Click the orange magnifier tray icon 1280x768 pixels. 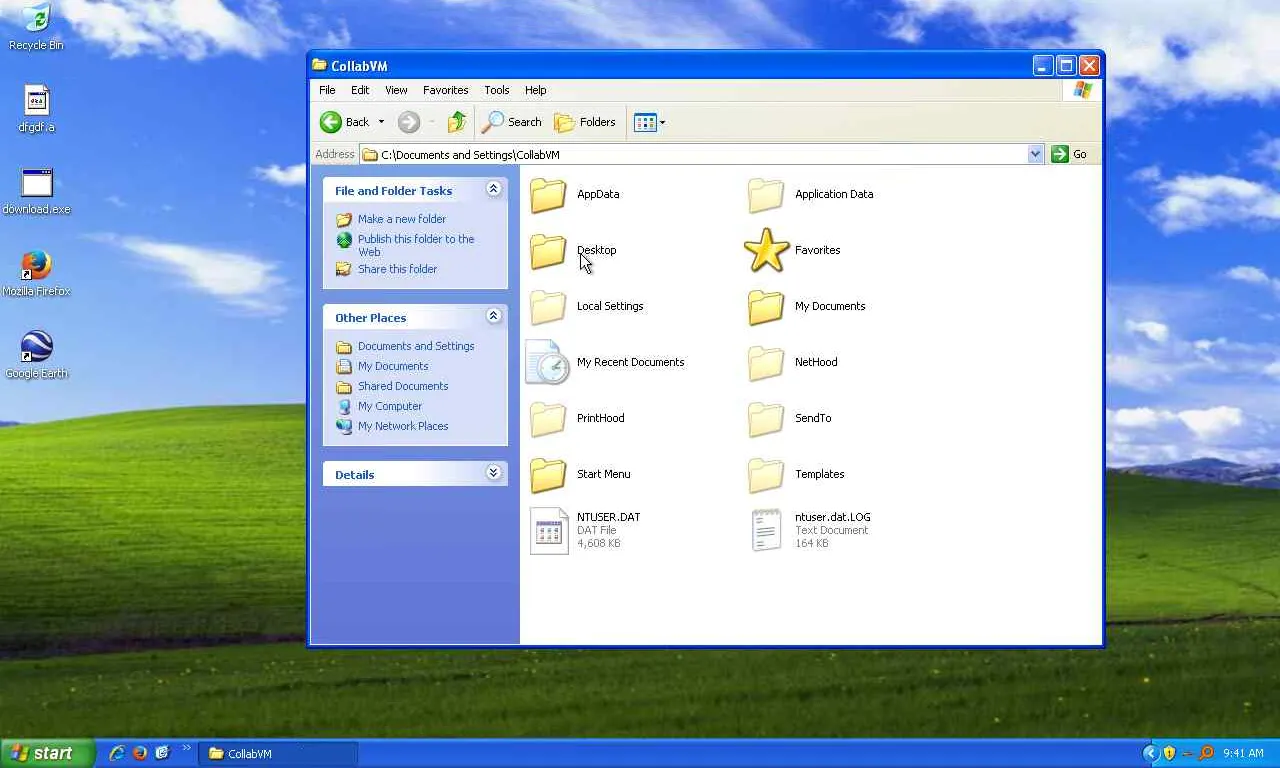tap(1206, 753)
